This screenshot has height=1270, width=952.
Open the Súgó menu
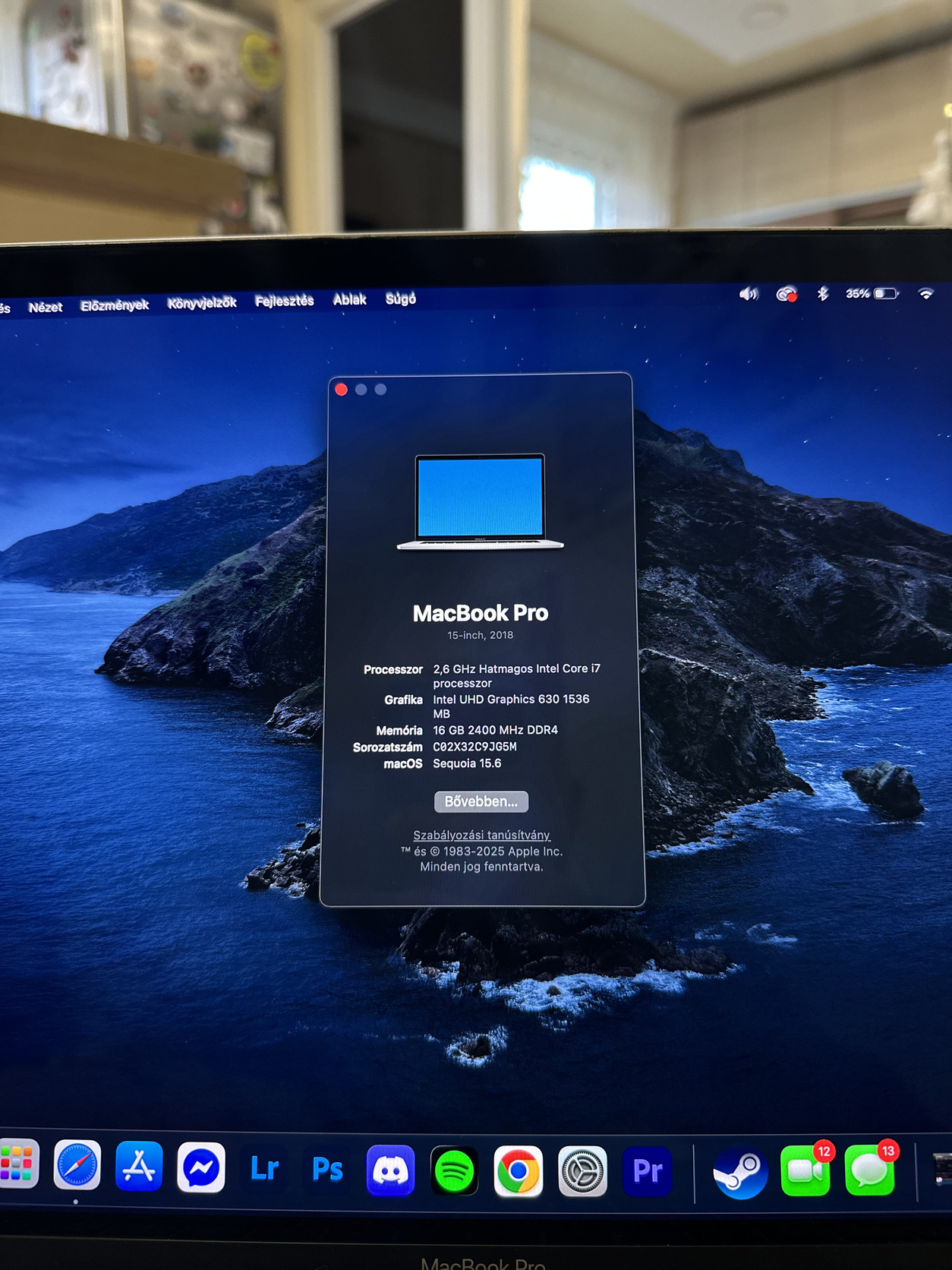[x=400, y=299]
